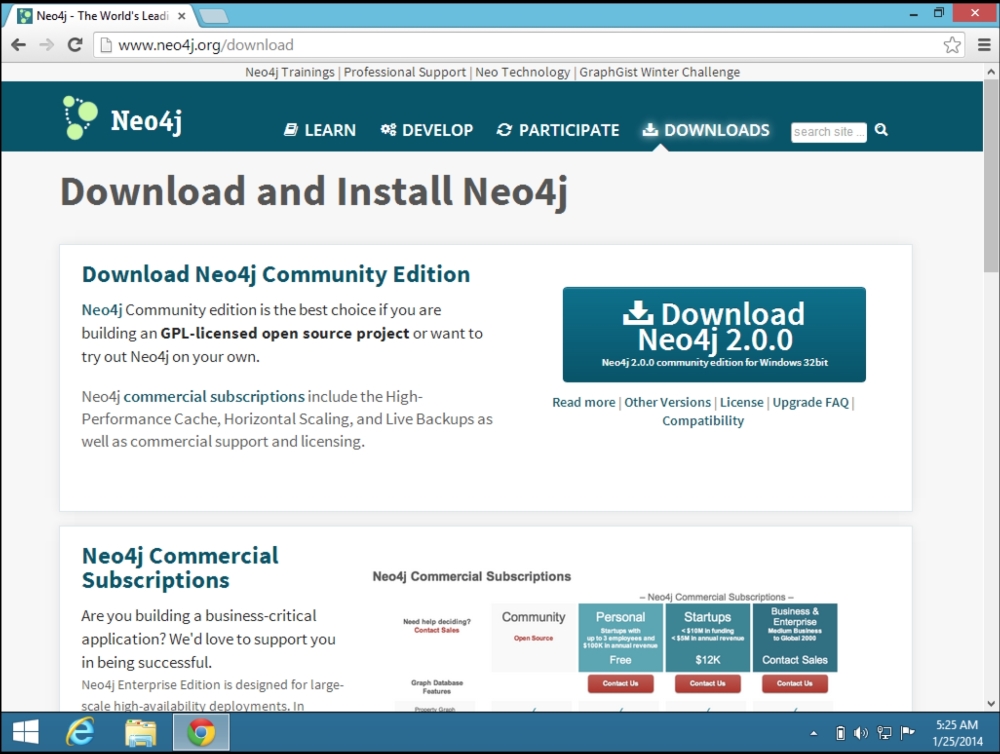Click the Neo4j Commercial Subscriptions heading
The image size is (1000, 754).
180,568
